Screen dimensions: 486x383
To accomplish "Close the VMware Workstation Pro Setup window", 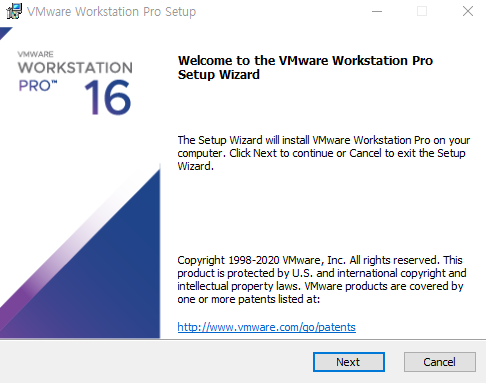I will click(468, 11).
